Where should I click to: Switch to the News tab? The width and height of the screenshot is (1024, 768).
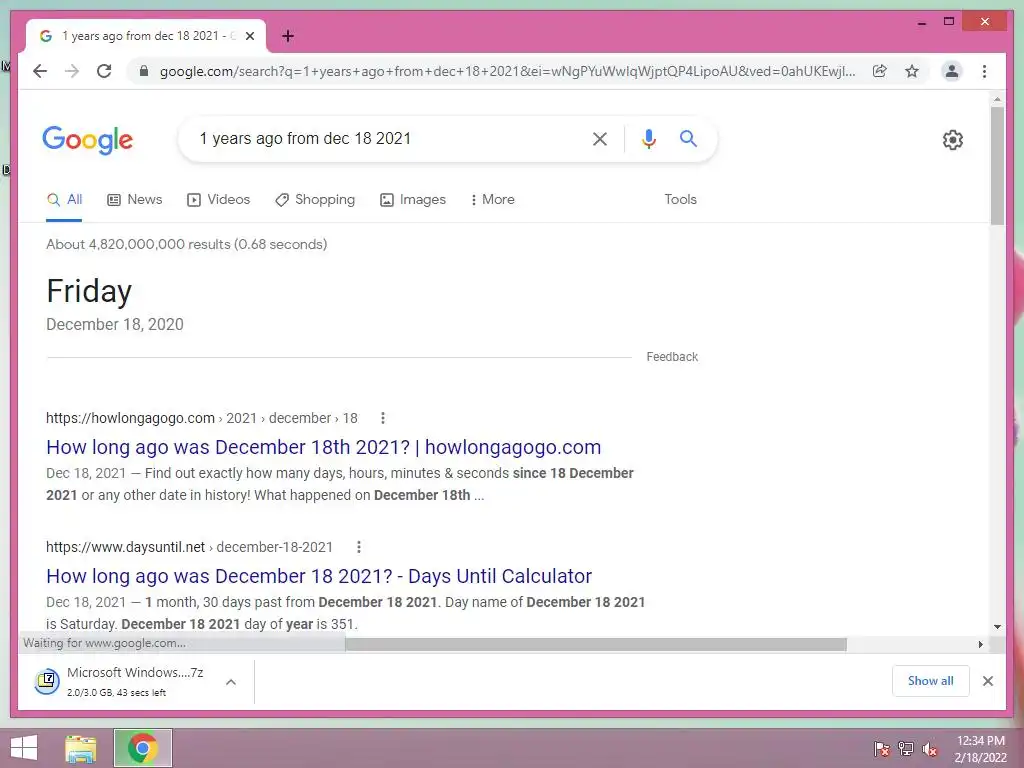pos(135,200)
